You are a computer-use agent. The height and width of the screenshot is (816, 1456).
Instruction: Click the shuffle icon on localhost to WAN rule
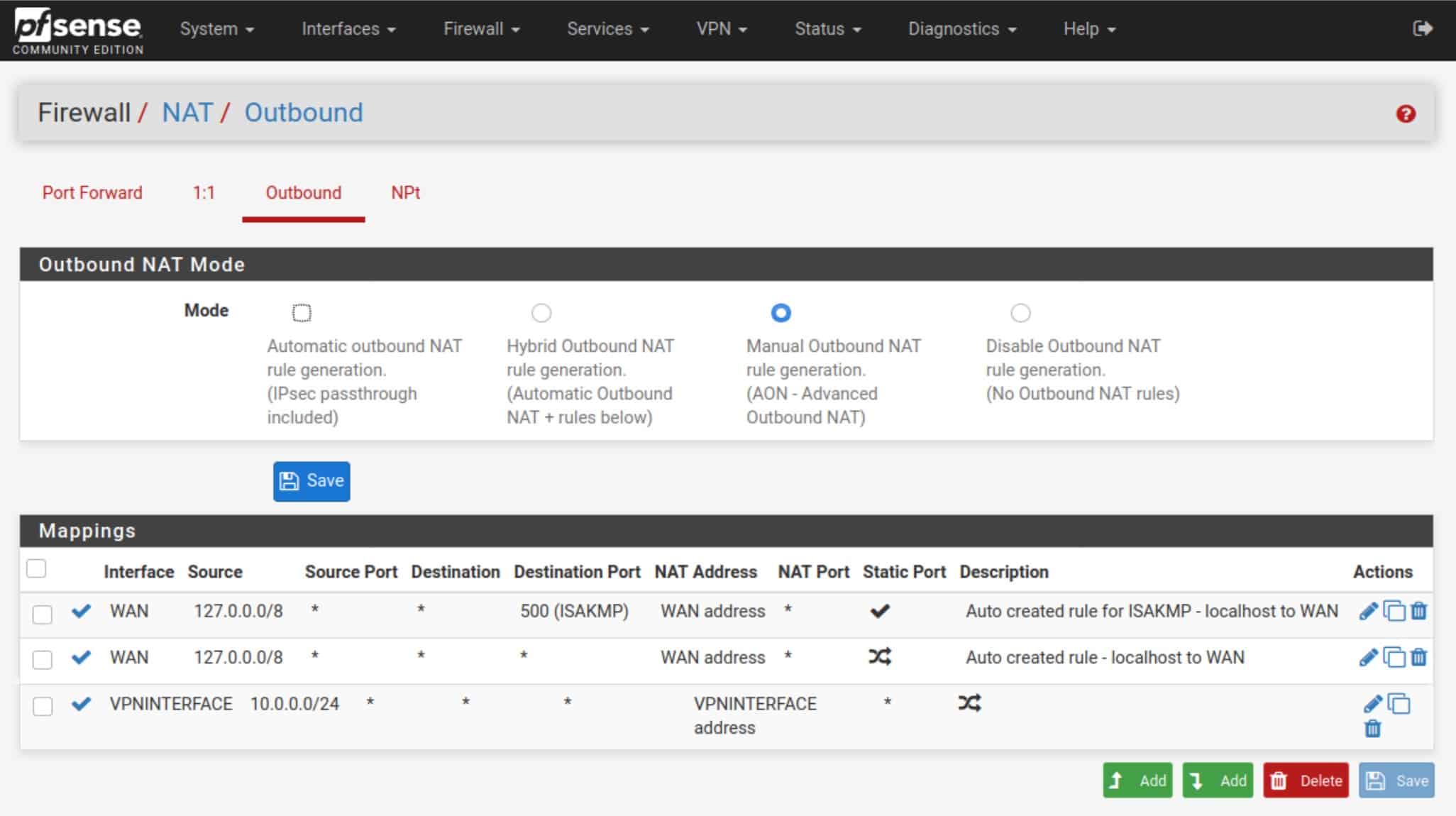(880, 657)
